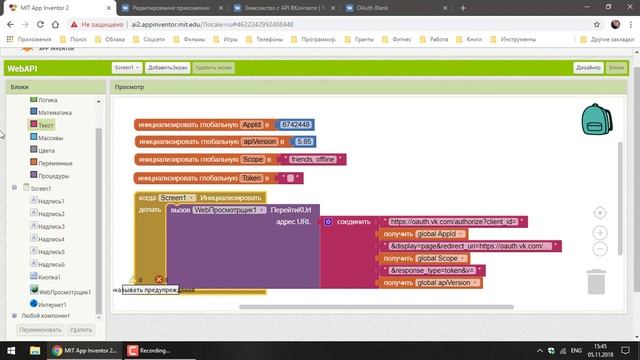Open a new browser tab
This screenshot has width=640, height=360.
(463, 8)
